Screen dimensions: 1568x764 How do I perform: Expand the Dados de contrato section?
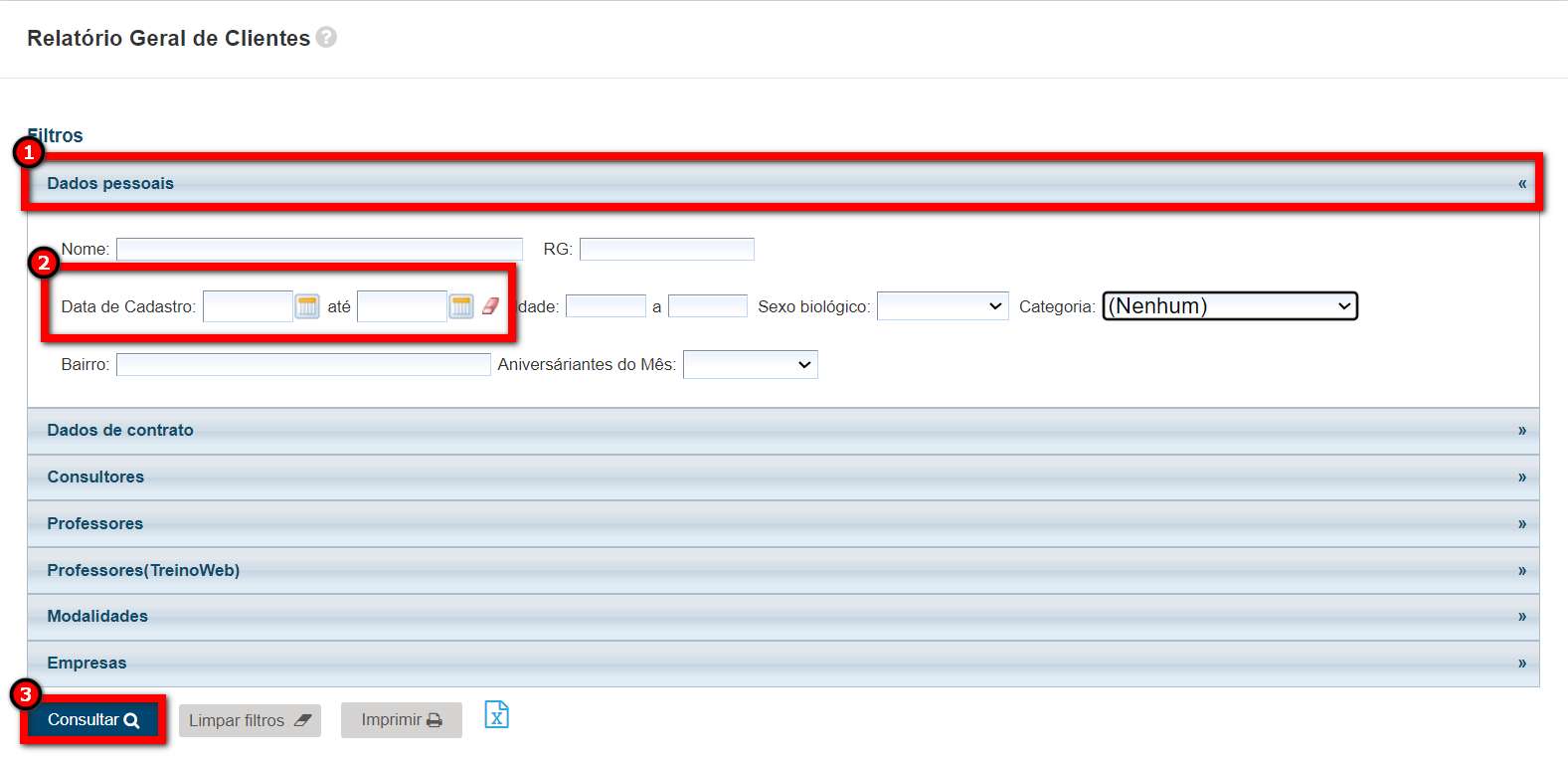[1521, 430]
